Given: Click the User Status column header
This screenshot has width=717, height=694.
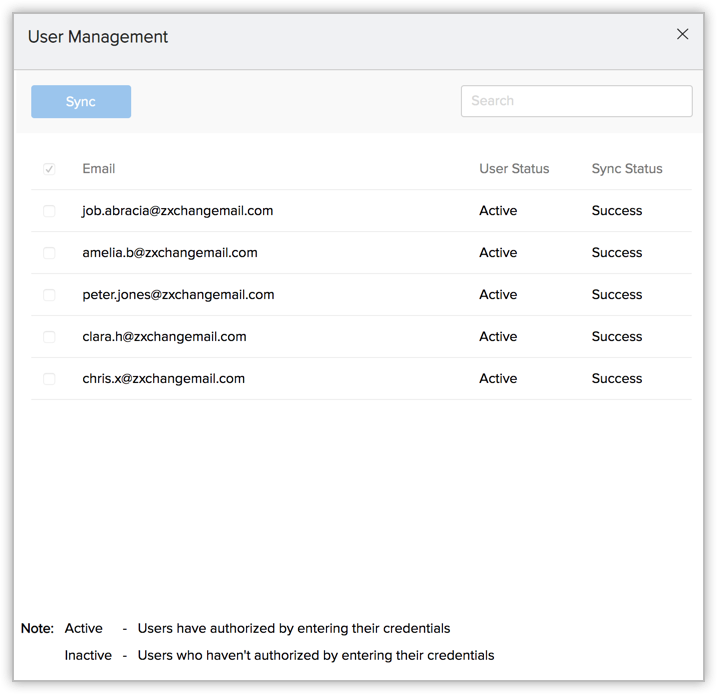Looking at the screenshot, I should coord(514,169).
